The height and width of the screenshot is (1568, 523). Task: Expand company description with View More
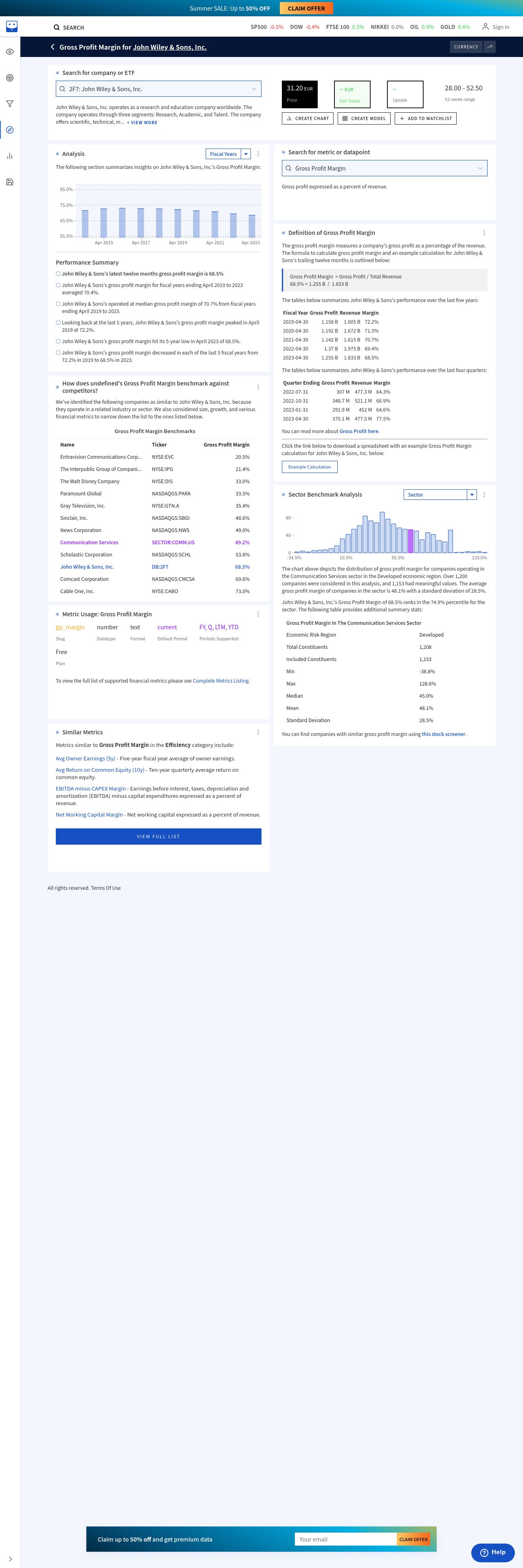pos(142,123)
